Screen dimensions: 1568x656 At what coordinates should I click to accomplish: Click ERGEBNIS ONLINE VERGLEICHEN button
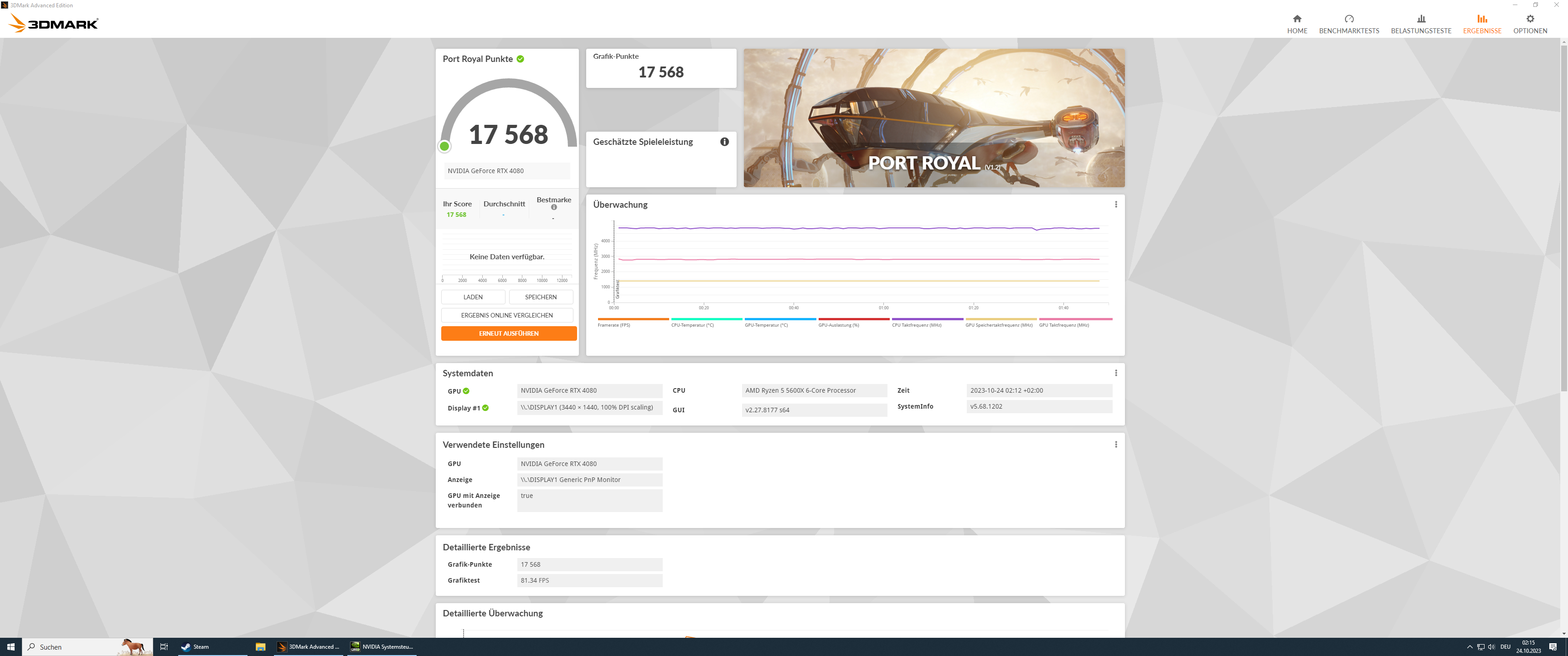[506, 315]
